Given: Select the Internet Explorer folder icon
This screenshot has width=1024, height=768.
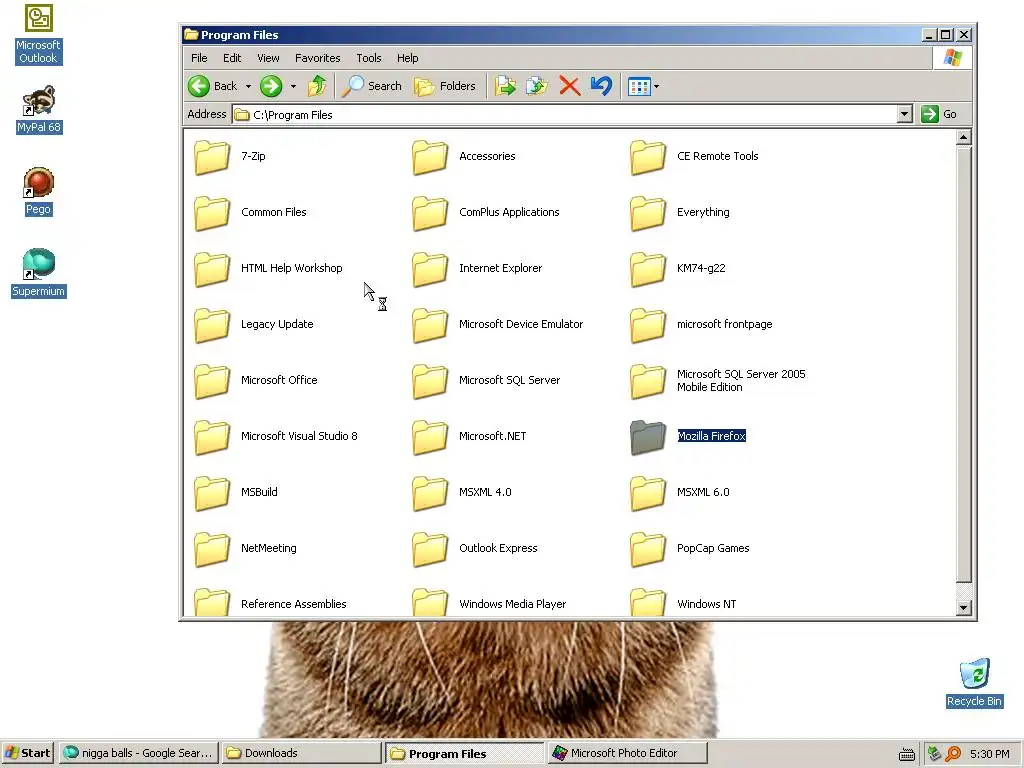Looking at the screenshot, I should tap(430, 269).
